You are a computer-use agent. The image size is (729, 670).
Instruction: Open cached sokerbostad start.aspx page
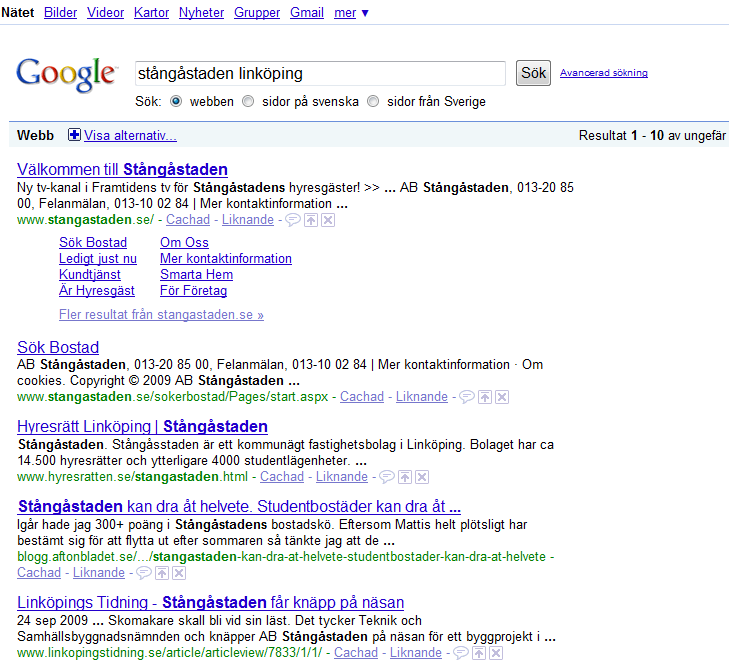click(362, 397)
